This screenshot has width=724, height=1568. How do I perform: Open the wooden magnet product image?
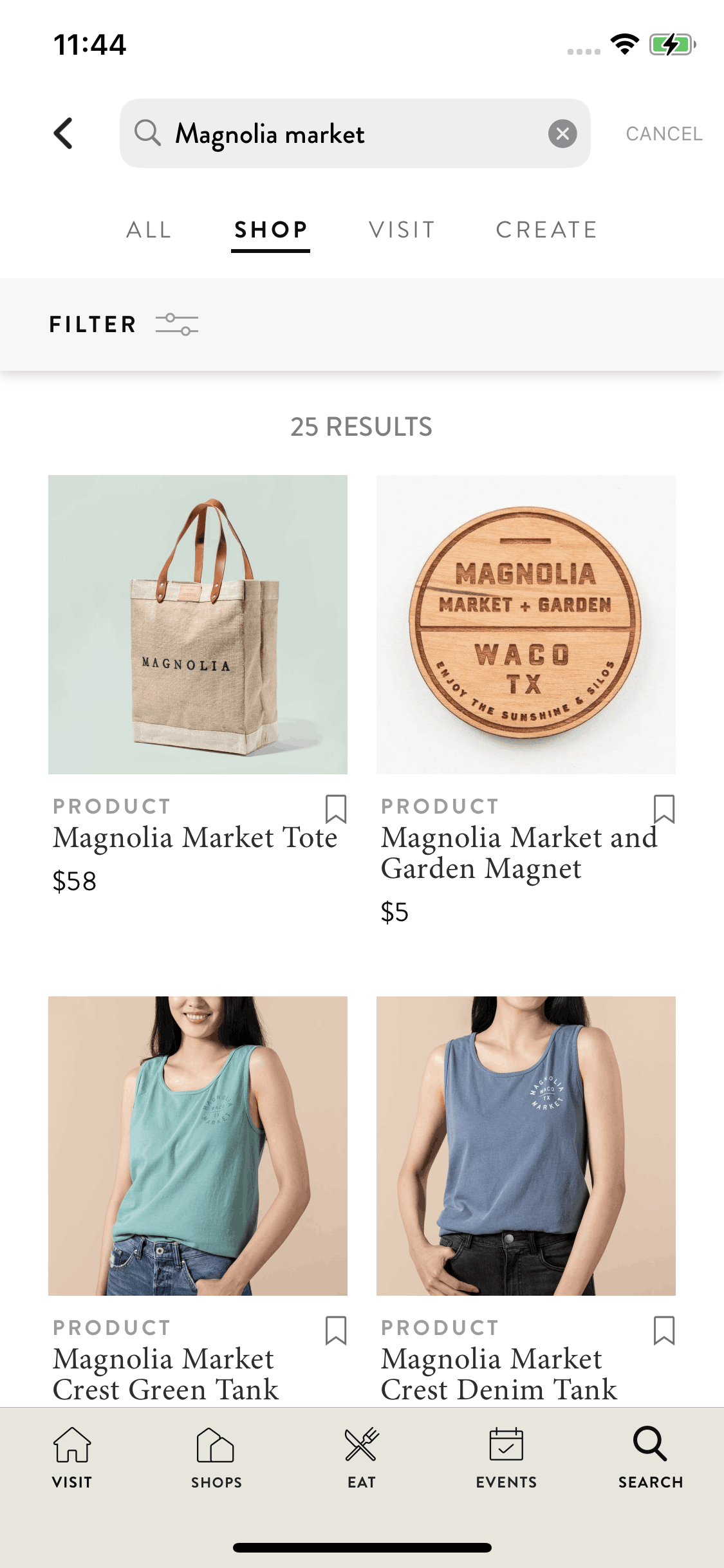[x=526, y=624]
